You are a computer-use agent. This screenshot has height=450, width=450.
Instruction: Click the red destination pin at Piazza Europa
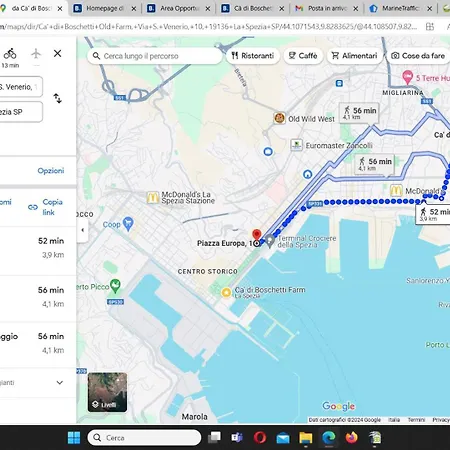(256, 235)
